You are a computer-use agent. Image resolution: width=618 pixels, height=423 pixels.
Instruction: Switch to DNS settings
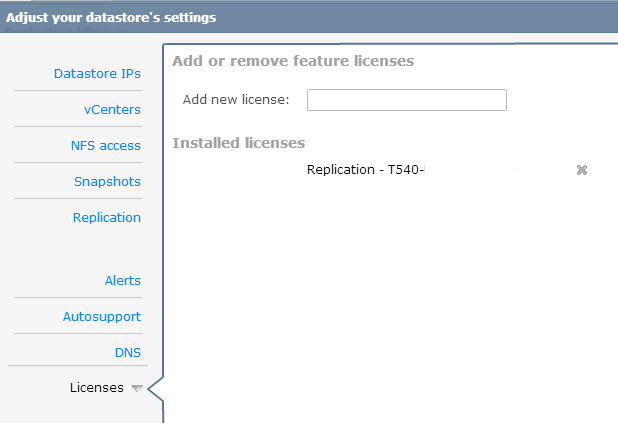tap(127, 353)
